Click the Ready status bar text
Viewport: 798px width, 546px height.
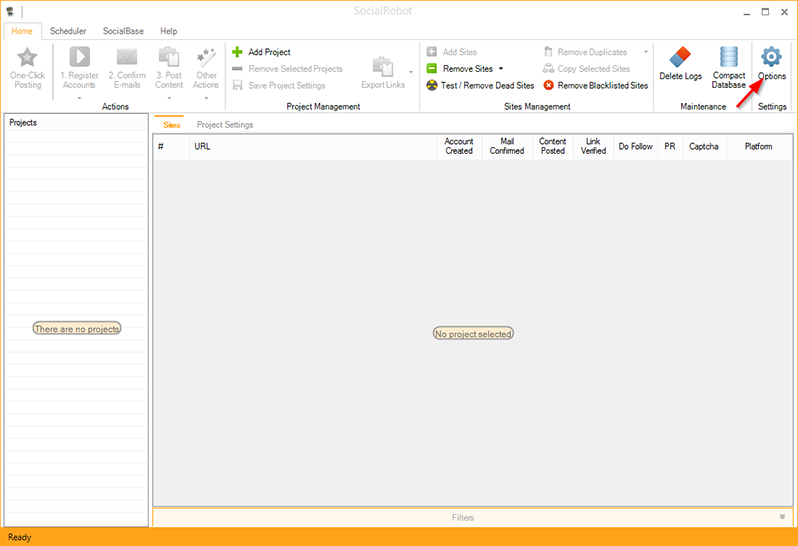pos(19,537)
